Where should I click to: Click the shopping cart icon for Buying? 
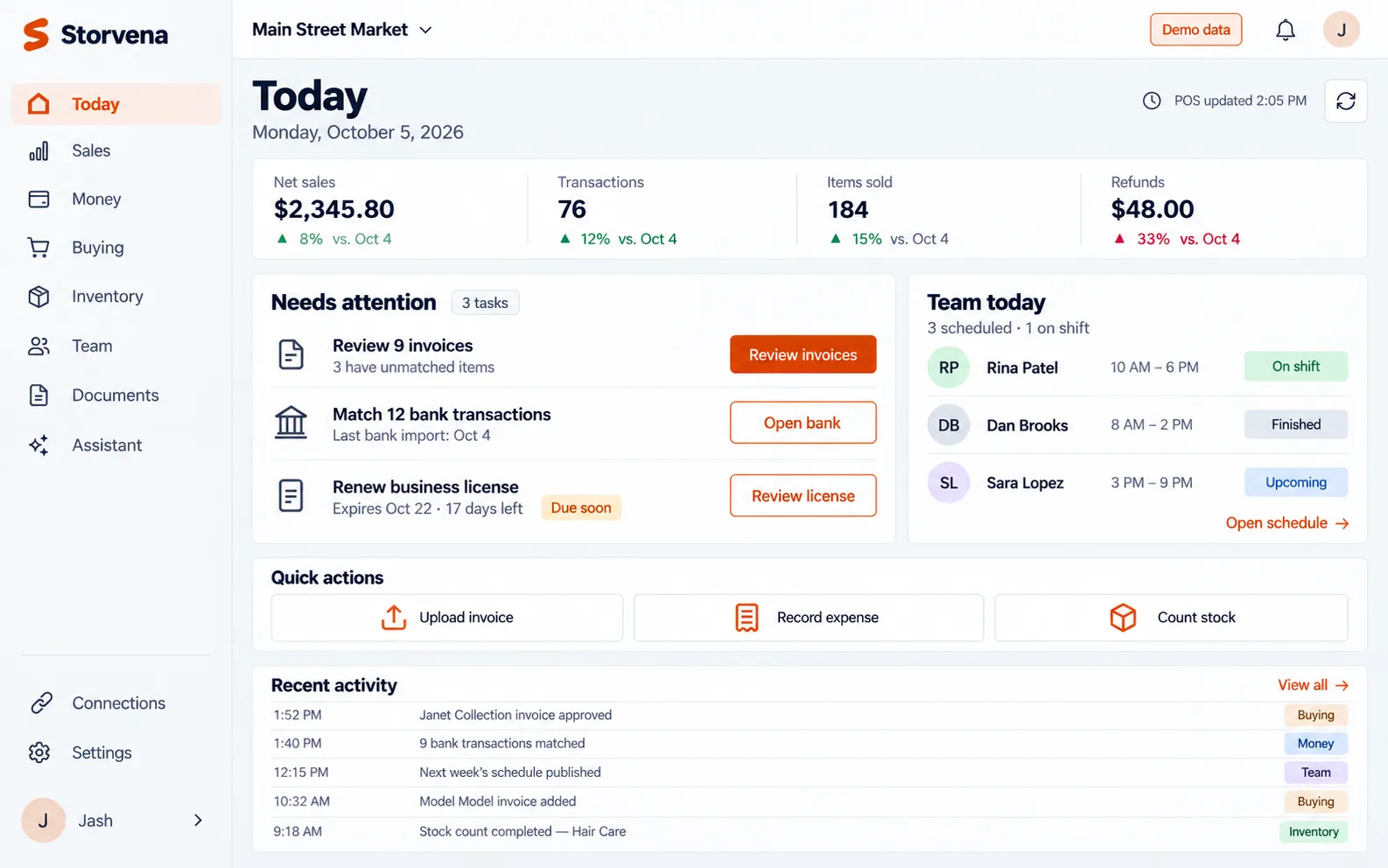click(39, 248)
